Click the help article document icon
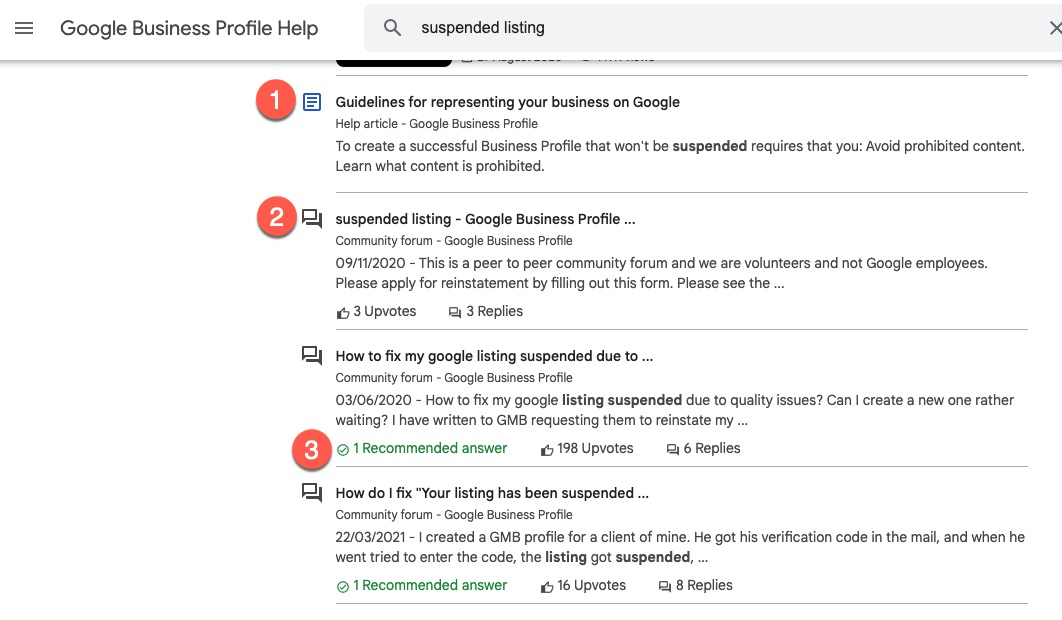Viewport: 1062px width, 620px height. [x=312, y=102]
